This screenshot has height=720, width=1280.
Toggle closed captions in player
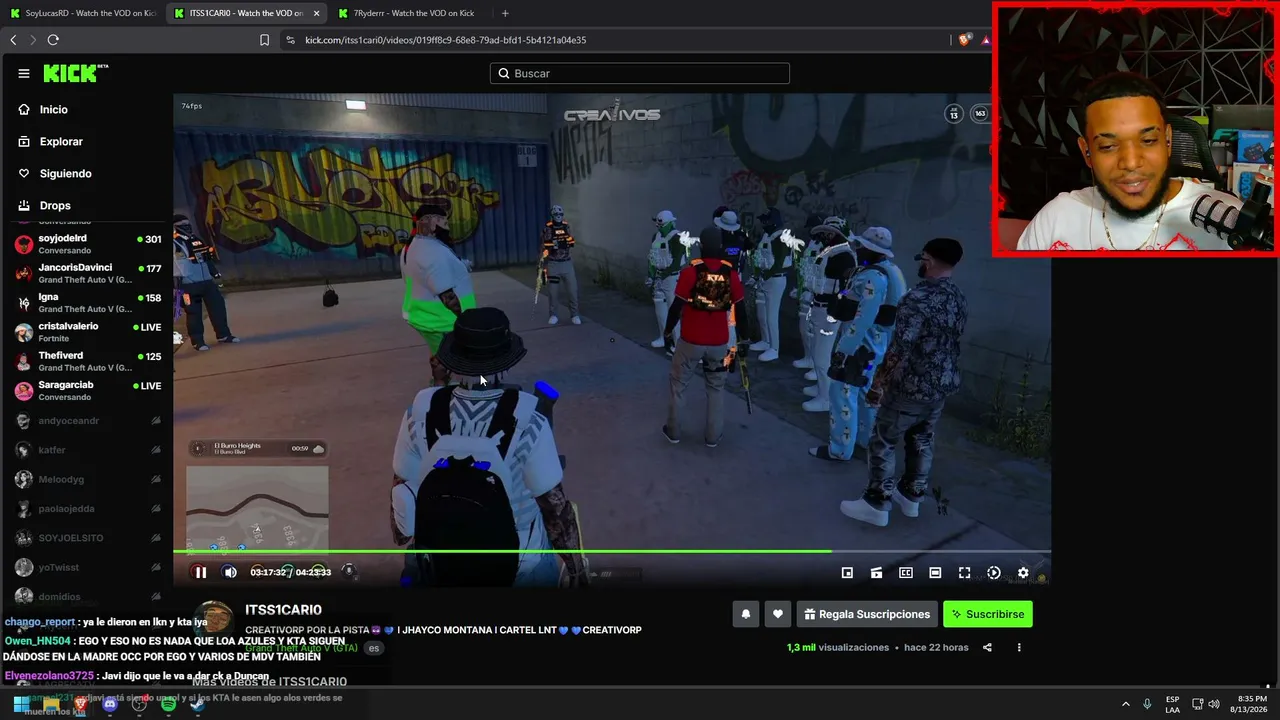coord(906,573)
